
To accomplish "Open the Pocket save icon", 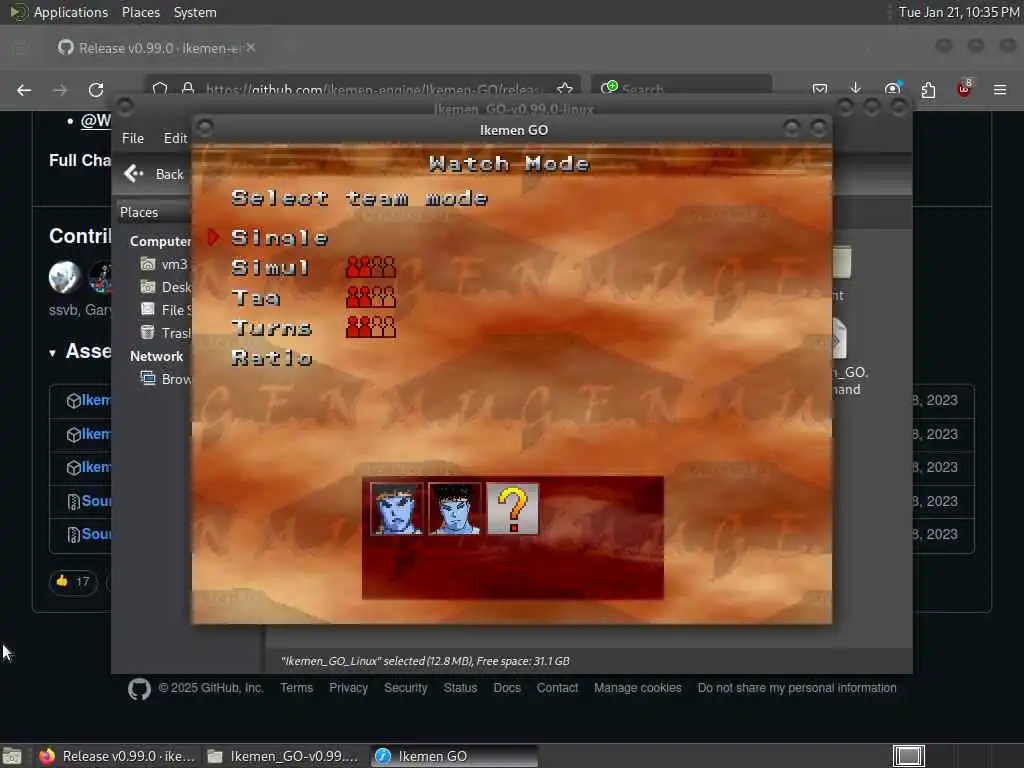I will click(x=820, y=89).
